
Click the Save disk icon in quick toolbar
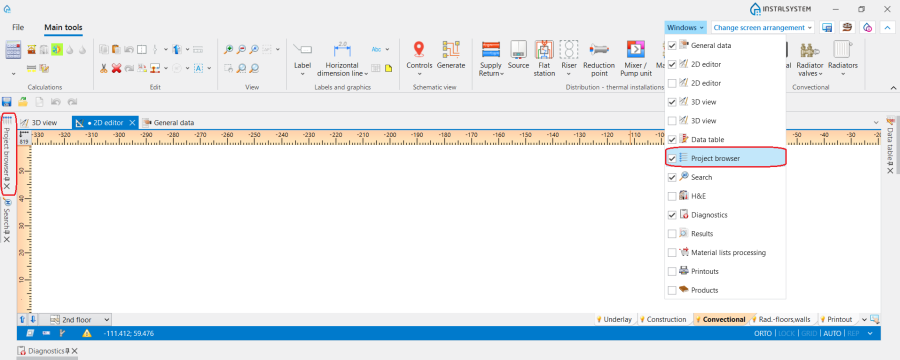pos(7,102)
